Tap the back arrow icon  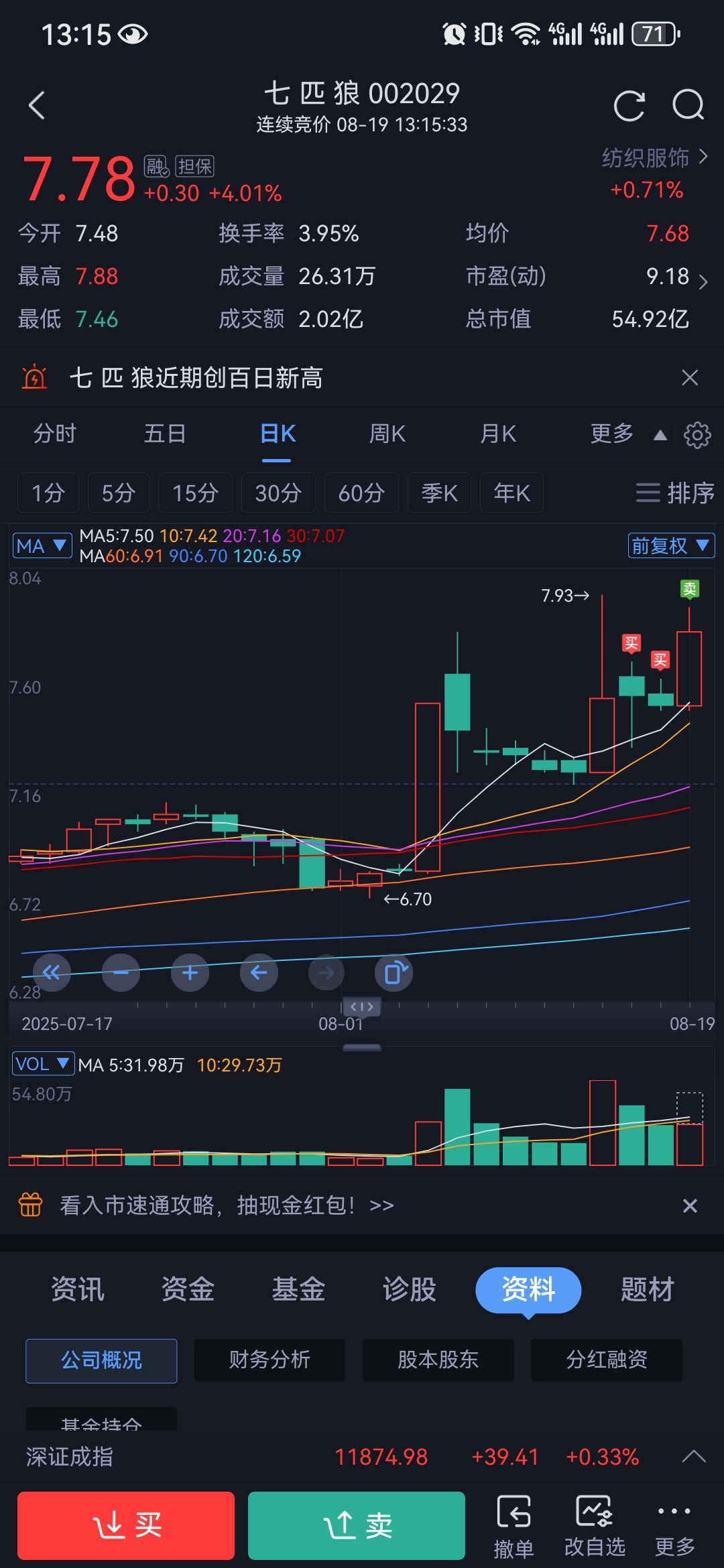(37, 105)
